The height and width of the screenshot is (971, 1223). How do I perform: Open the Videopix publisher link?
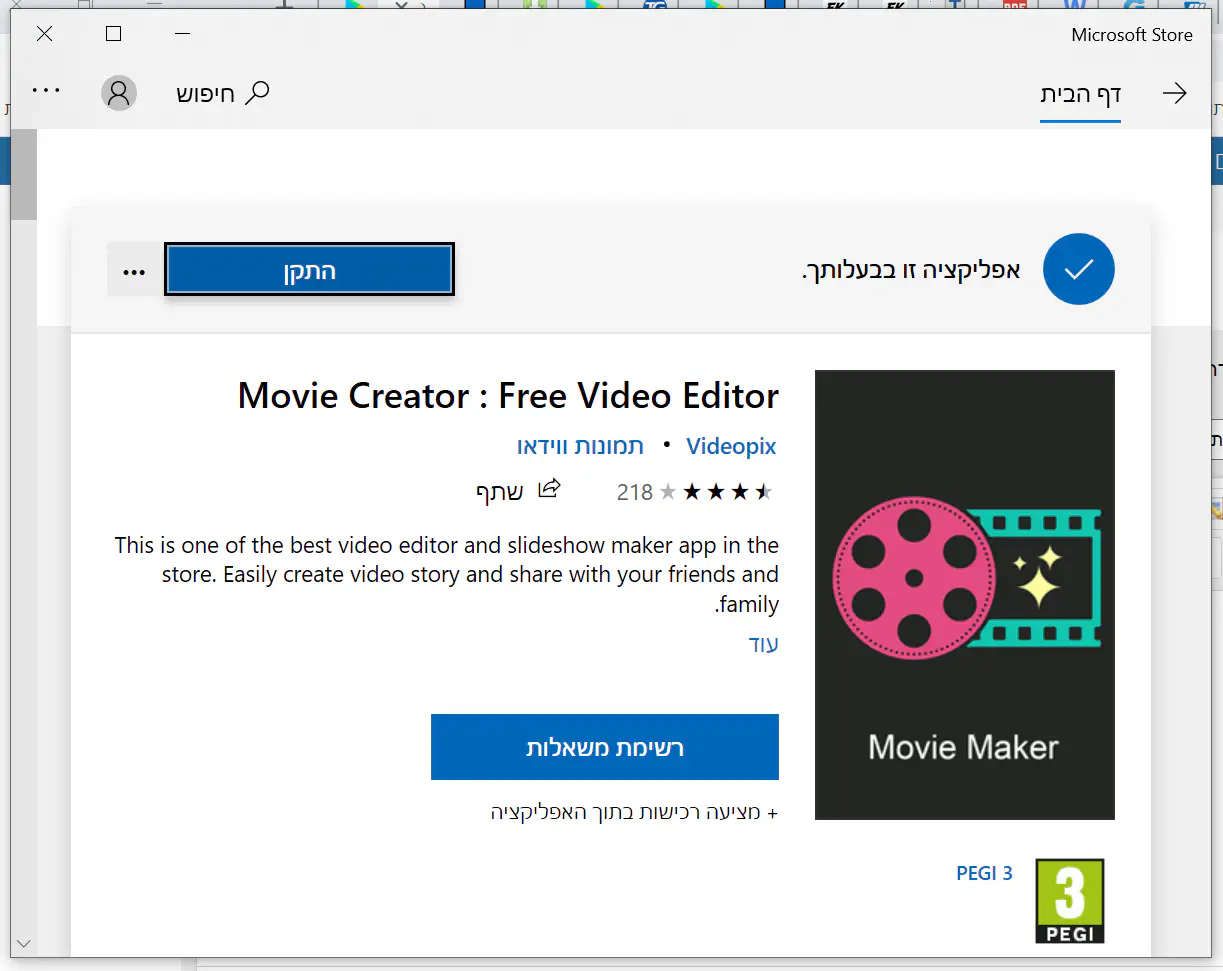pos(731,446)
